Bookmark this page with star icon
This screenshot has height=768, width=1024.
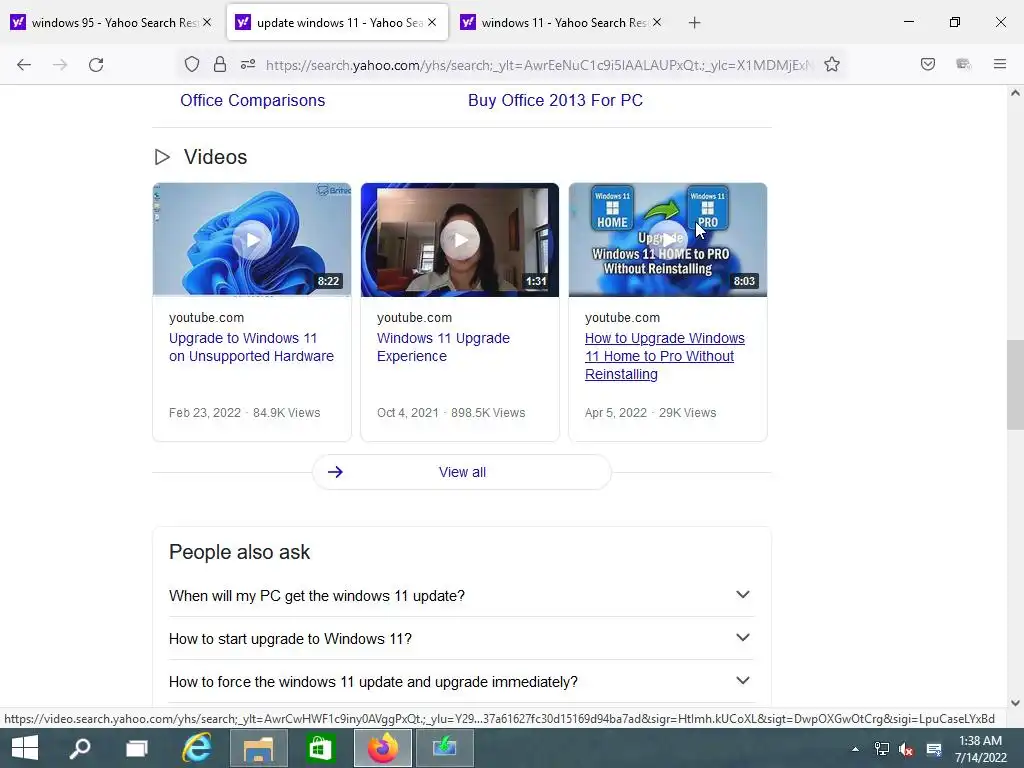tap(831, 64)
